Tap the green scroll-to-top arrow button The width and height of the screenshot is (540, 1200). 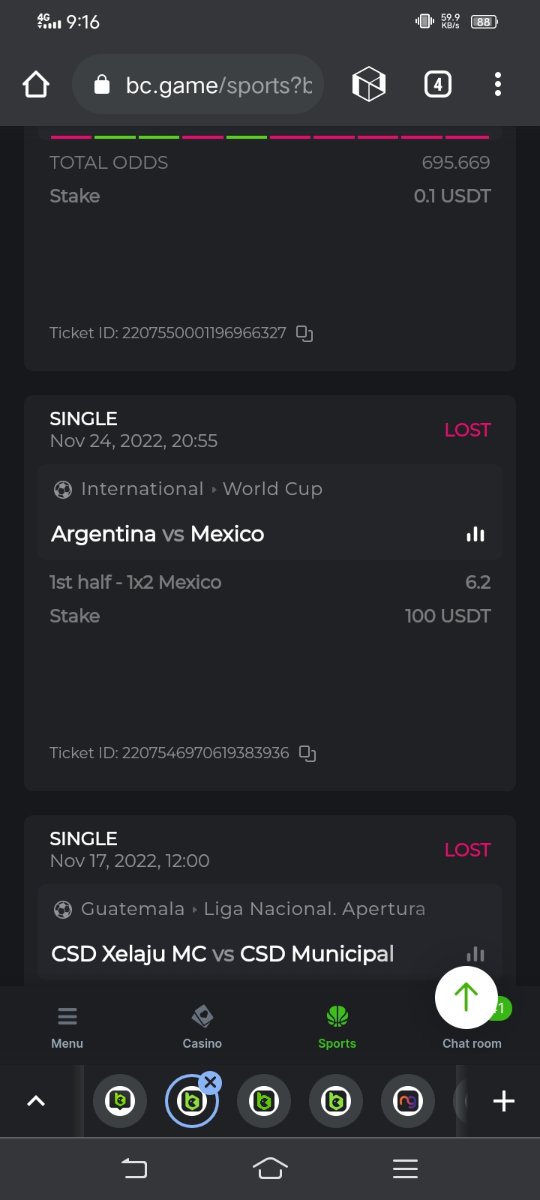[466, 997]
